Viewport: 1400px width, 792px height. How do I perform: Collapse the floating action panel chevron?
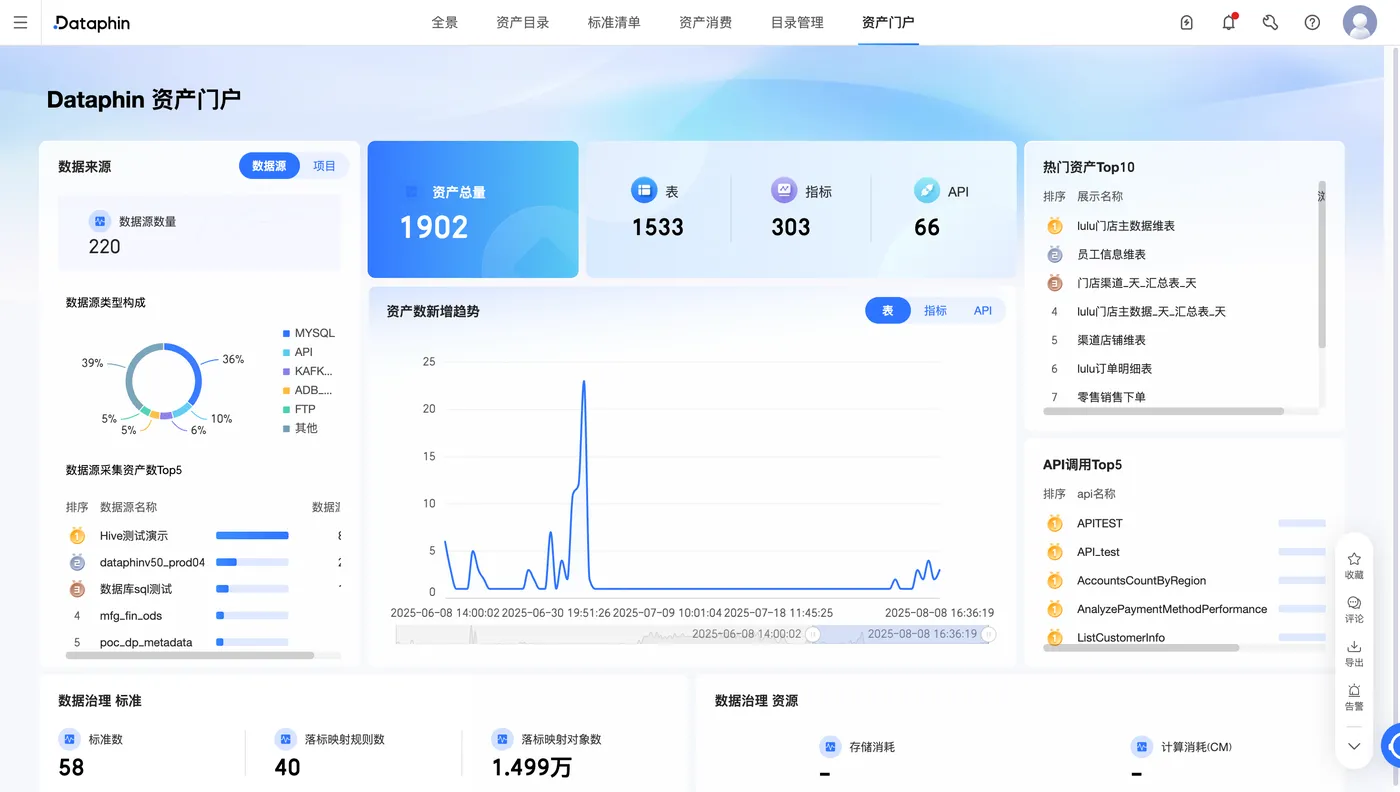[x=1354, y=746]
